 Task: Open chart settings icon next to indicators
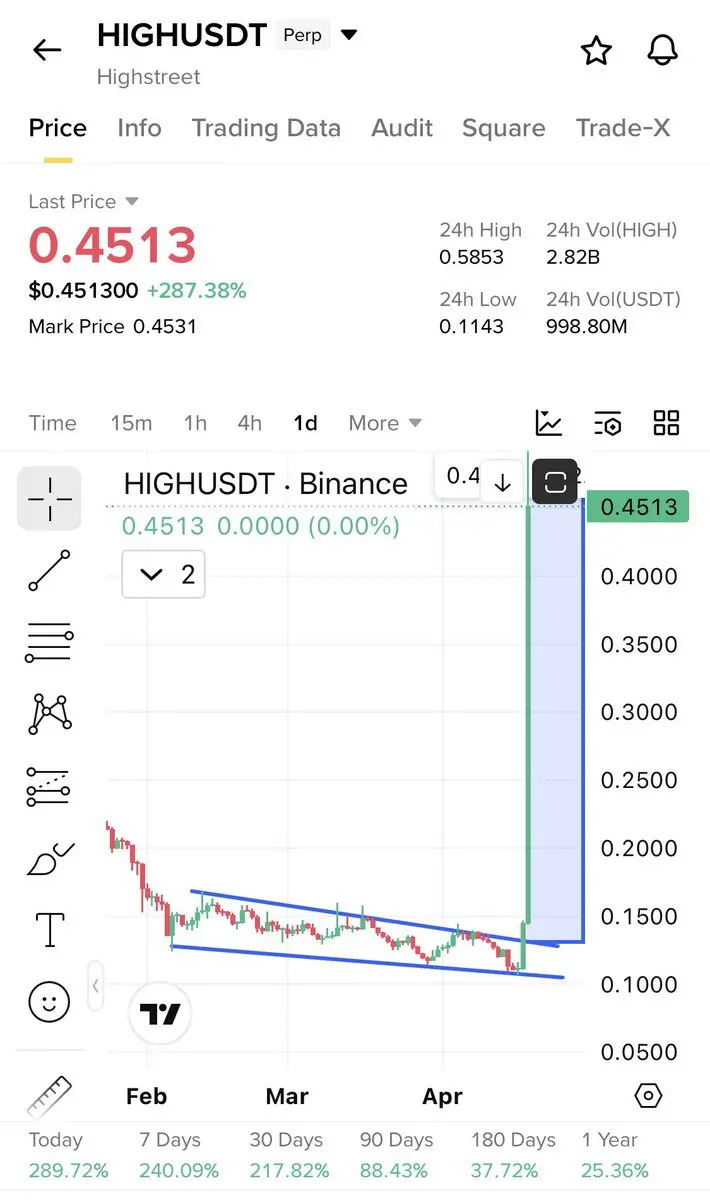pyautogui.click(x=607, y=423)
